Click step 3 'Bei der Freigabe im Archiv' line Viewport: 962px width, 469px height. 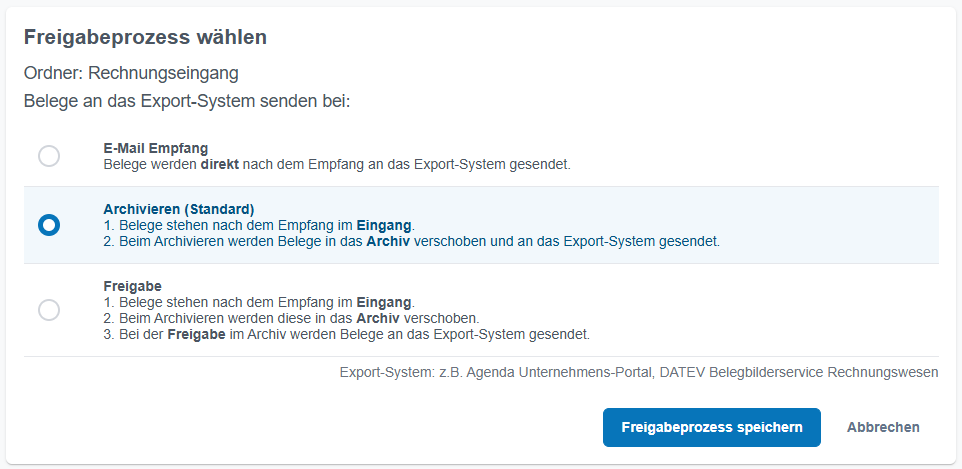346,333
